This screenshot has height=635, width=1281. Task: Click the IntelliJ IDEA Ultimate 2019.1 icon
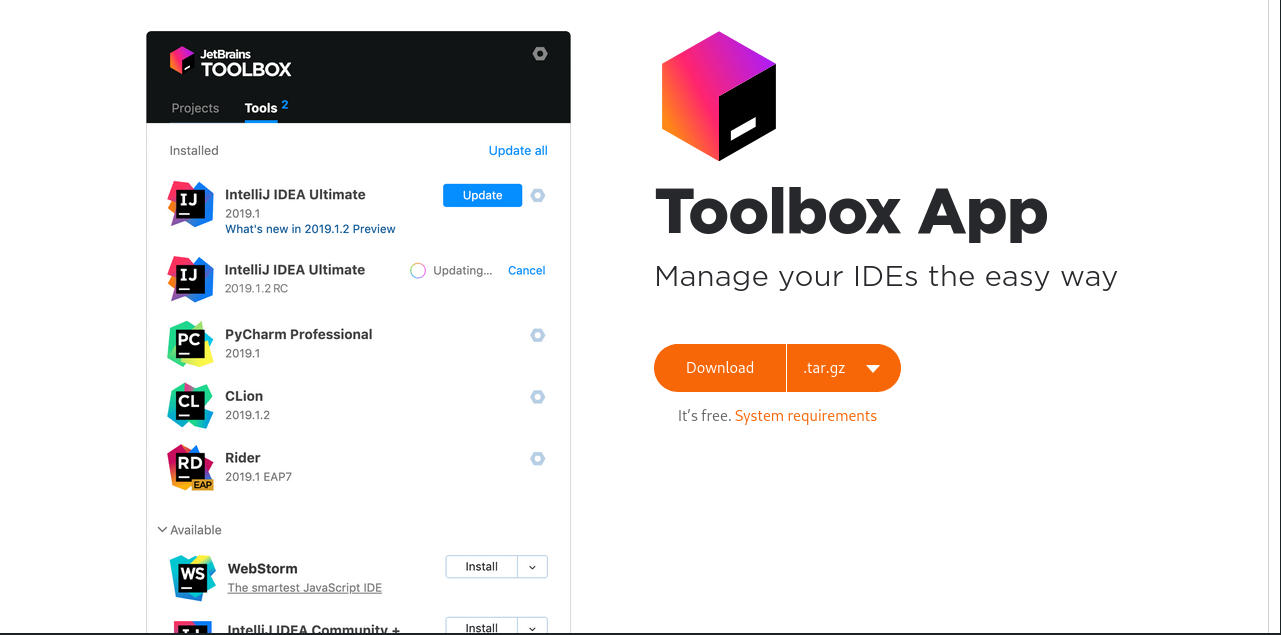tap(190, 204)
